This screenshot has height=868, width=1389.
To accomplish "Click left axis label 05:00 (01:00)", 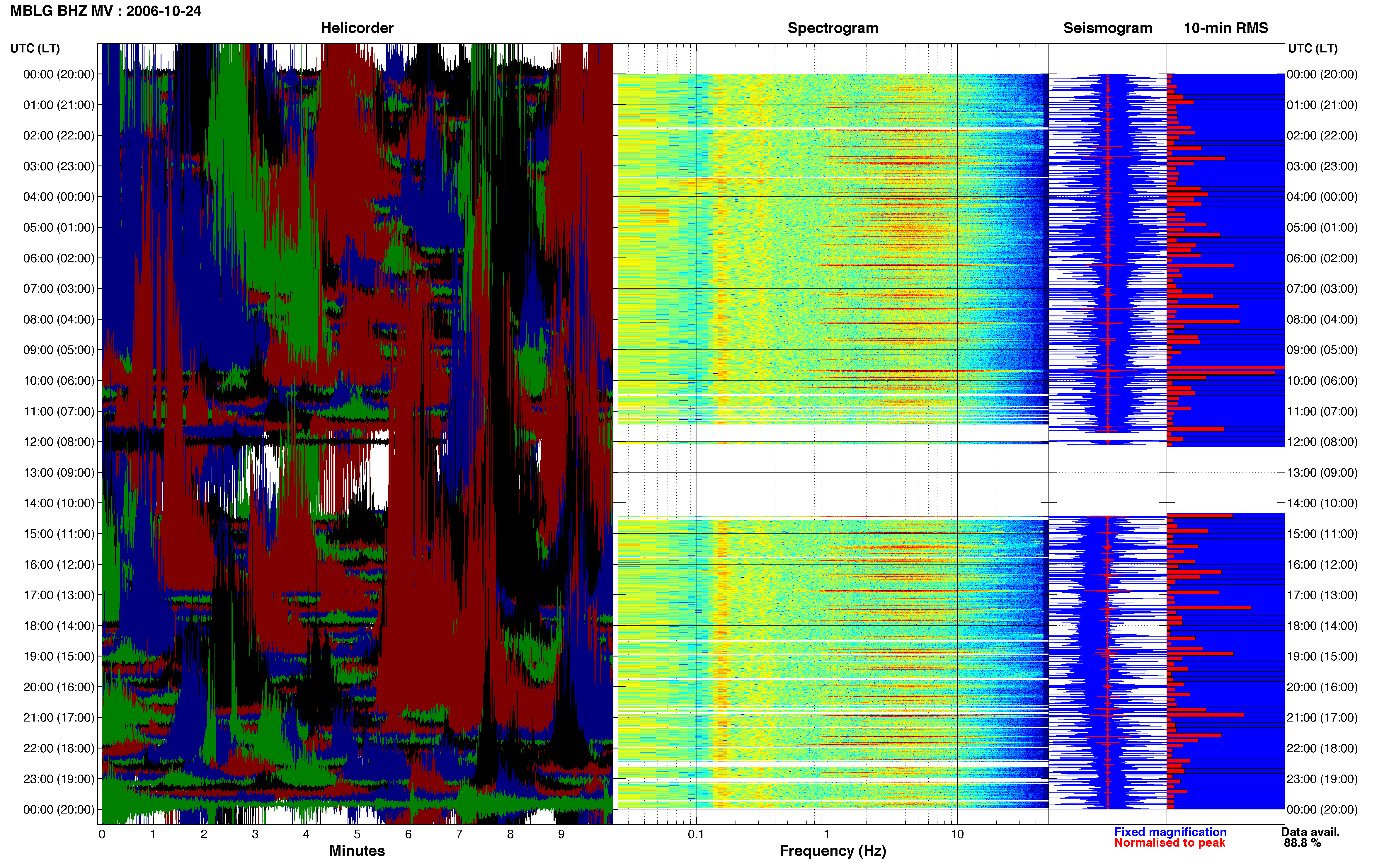I will point(59,227).
